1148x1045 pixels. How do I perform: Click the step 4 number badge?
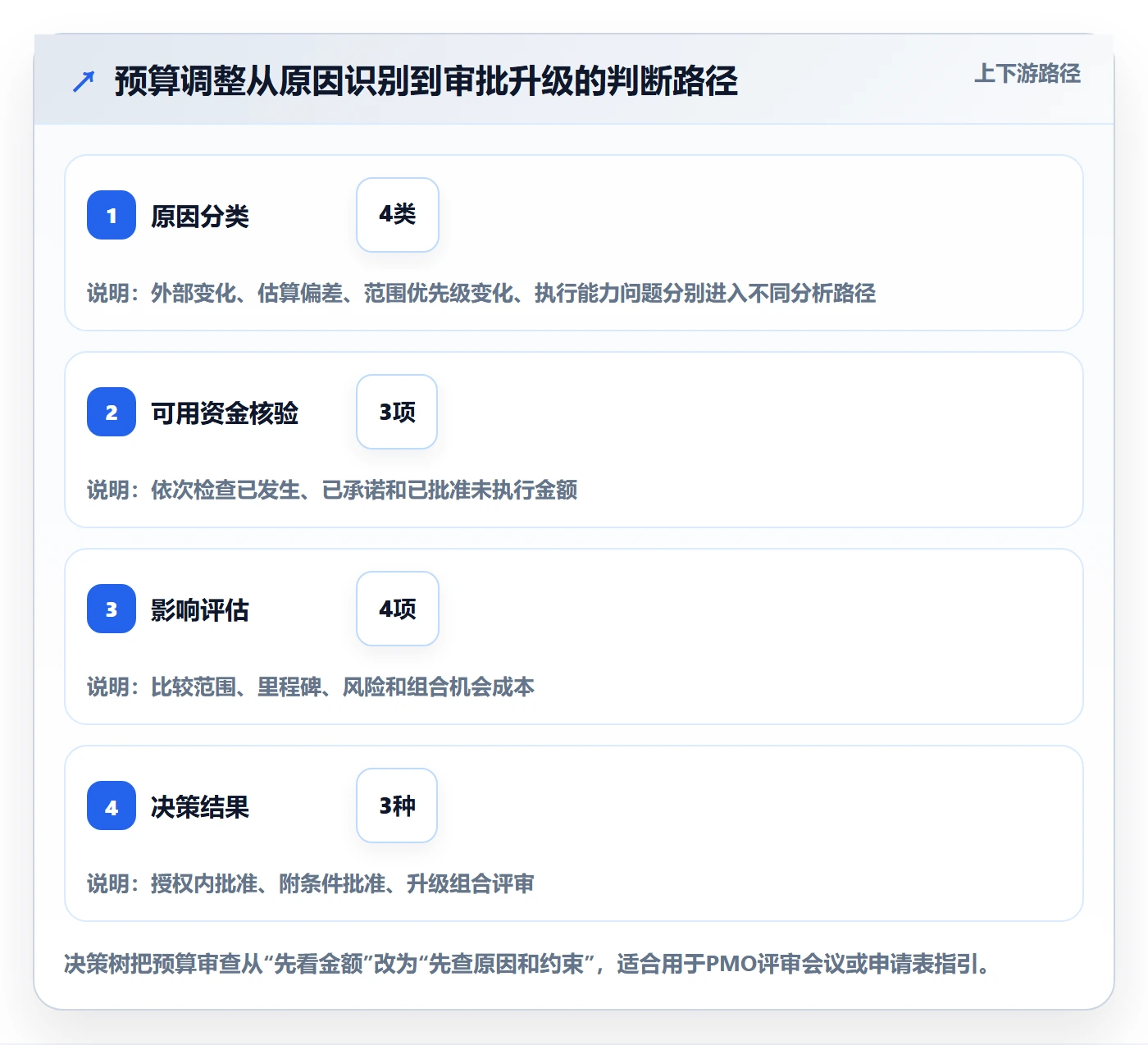coord(112,805)
